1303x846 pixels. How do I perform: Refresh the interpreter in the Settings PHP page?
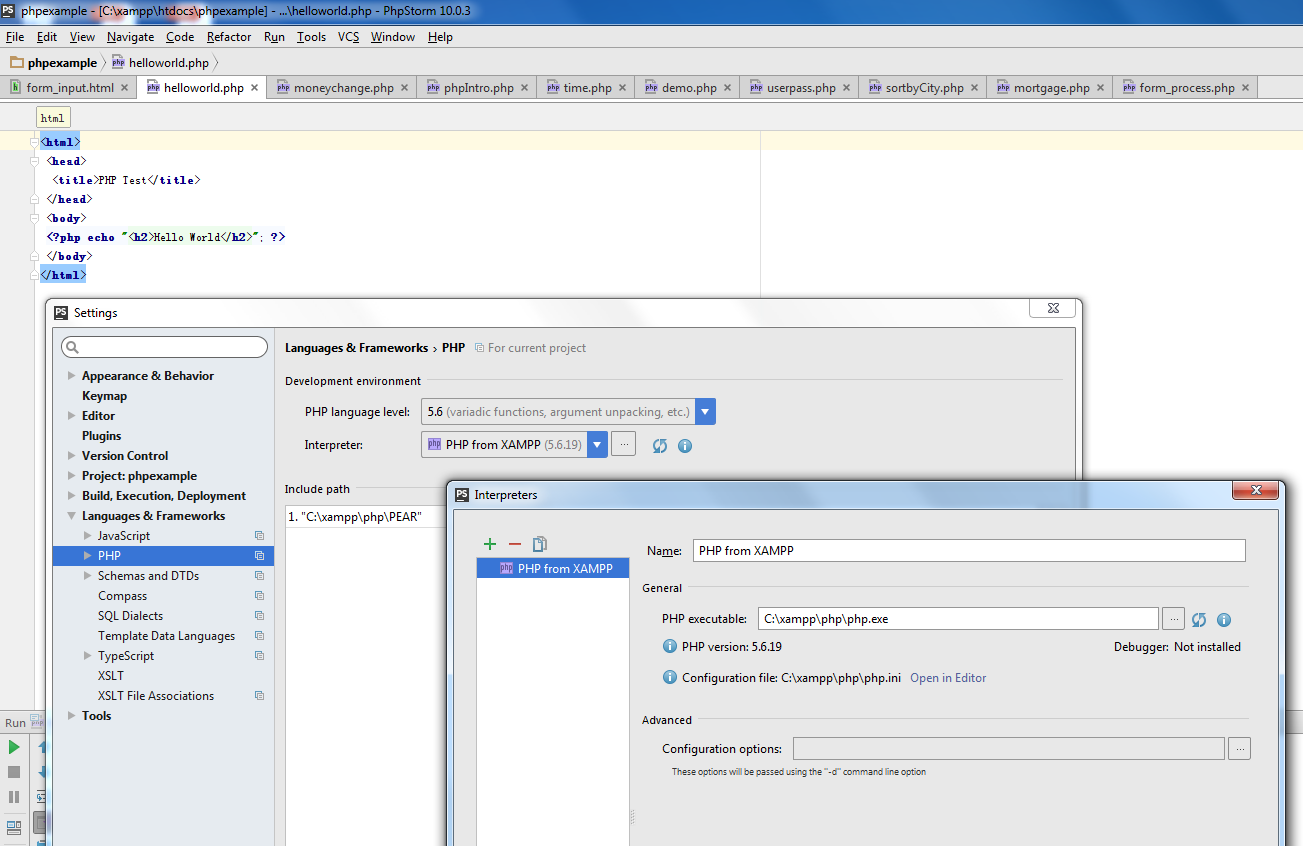tap(660, 446)
